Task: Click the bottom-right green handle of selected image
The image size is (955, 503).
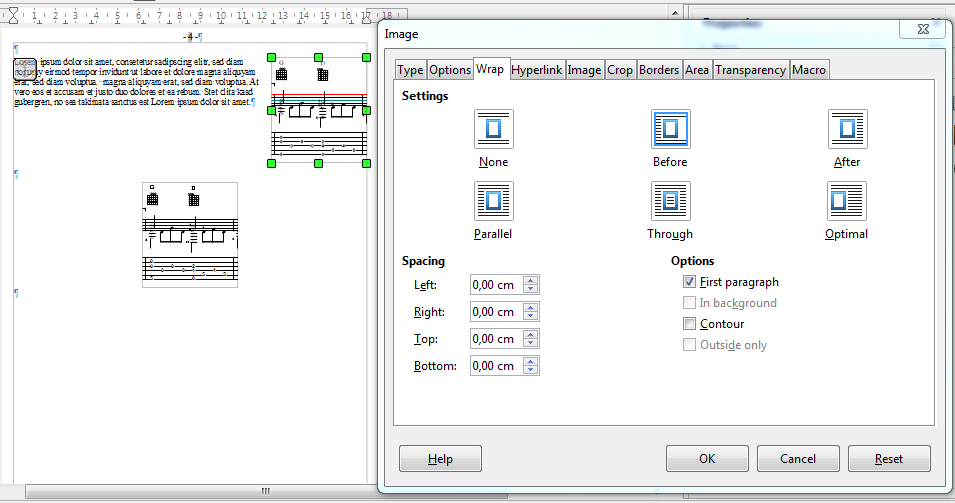Action: [366, 163]
